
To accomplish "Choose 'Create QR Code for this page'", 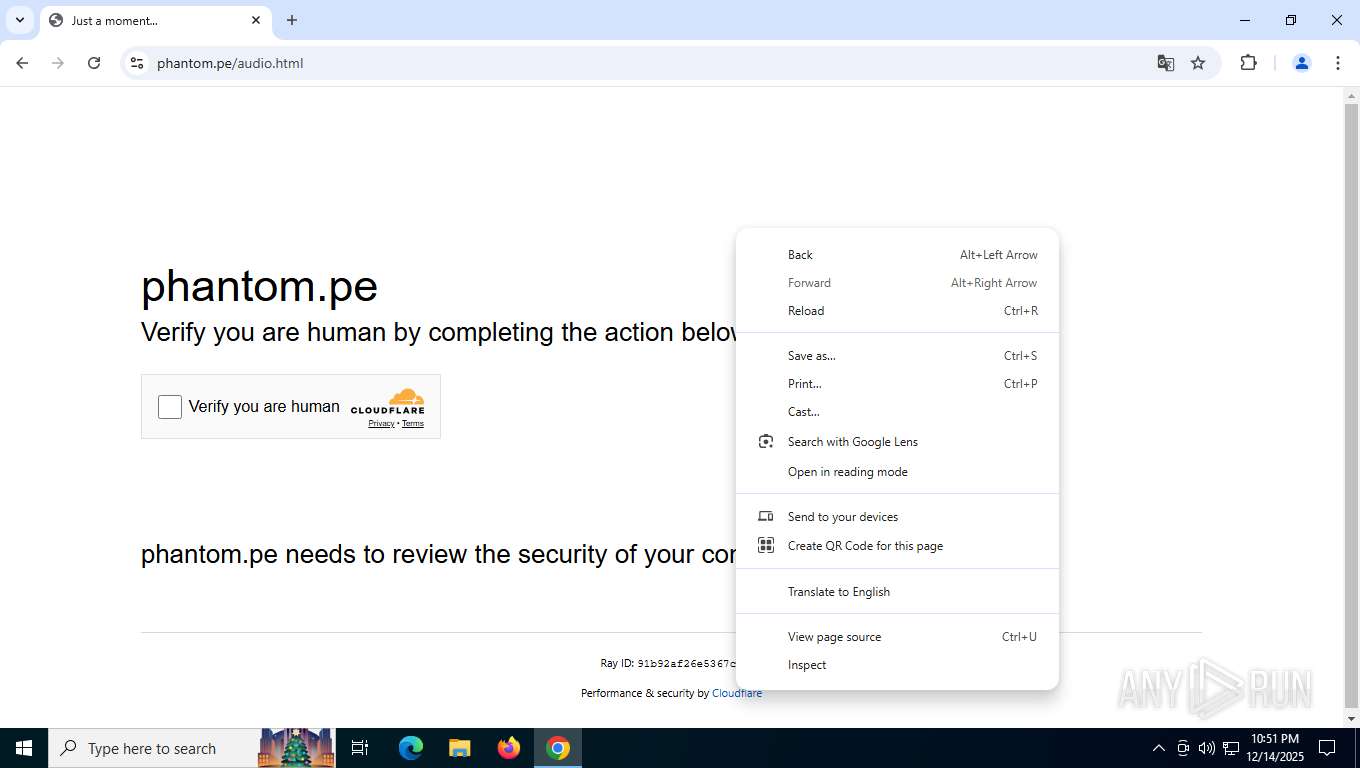I will click(897, 546).
